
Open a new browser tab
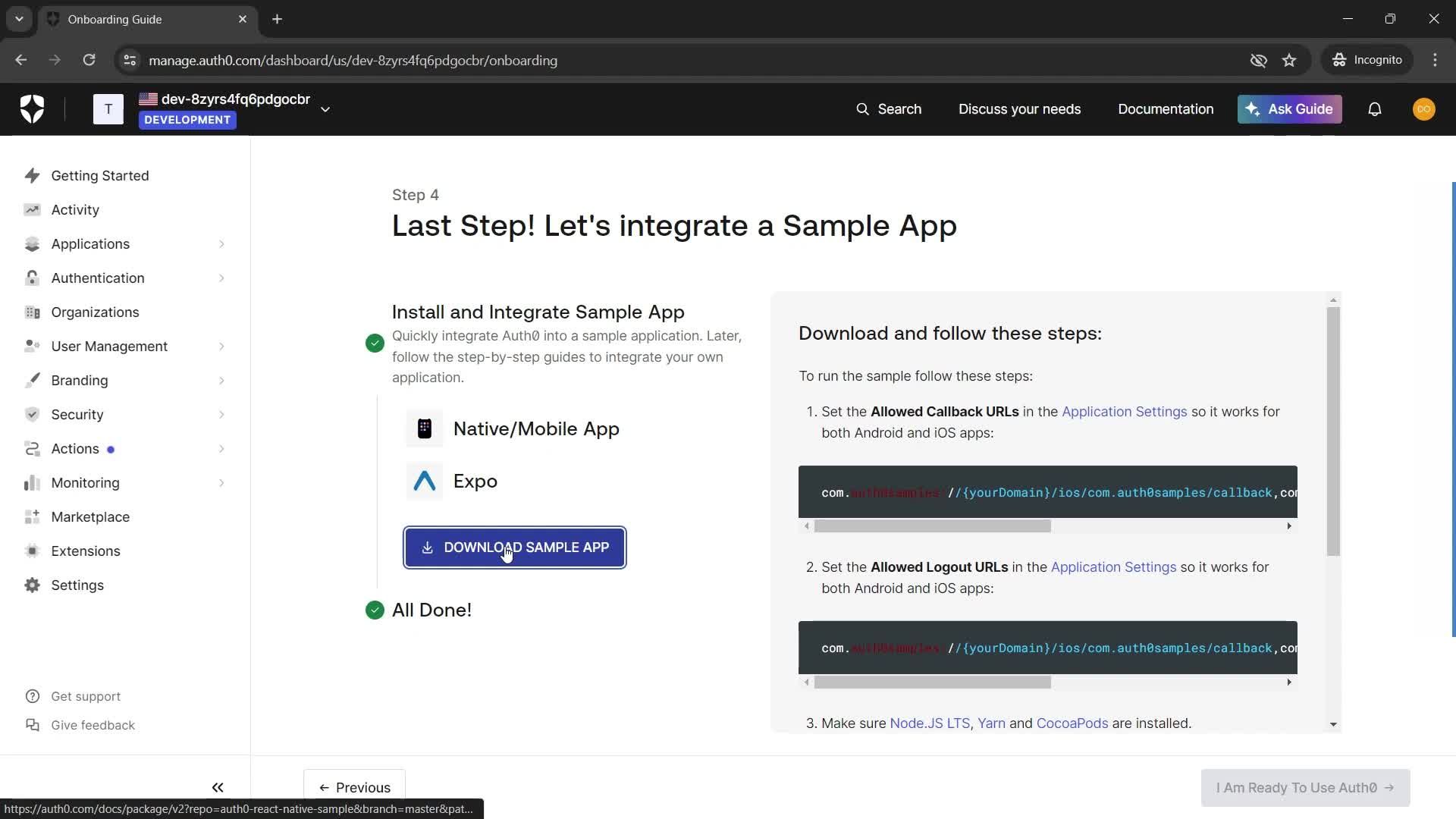click(277, 19)
